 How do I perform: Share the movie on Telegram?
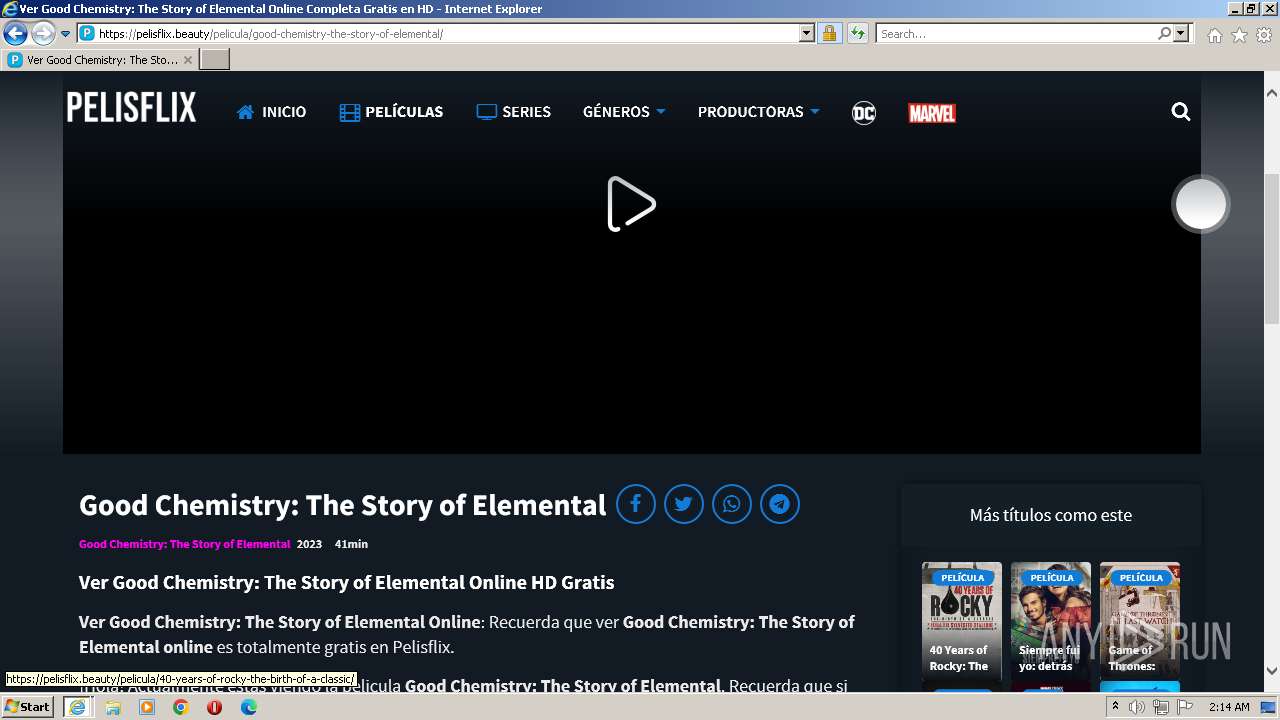780,504
